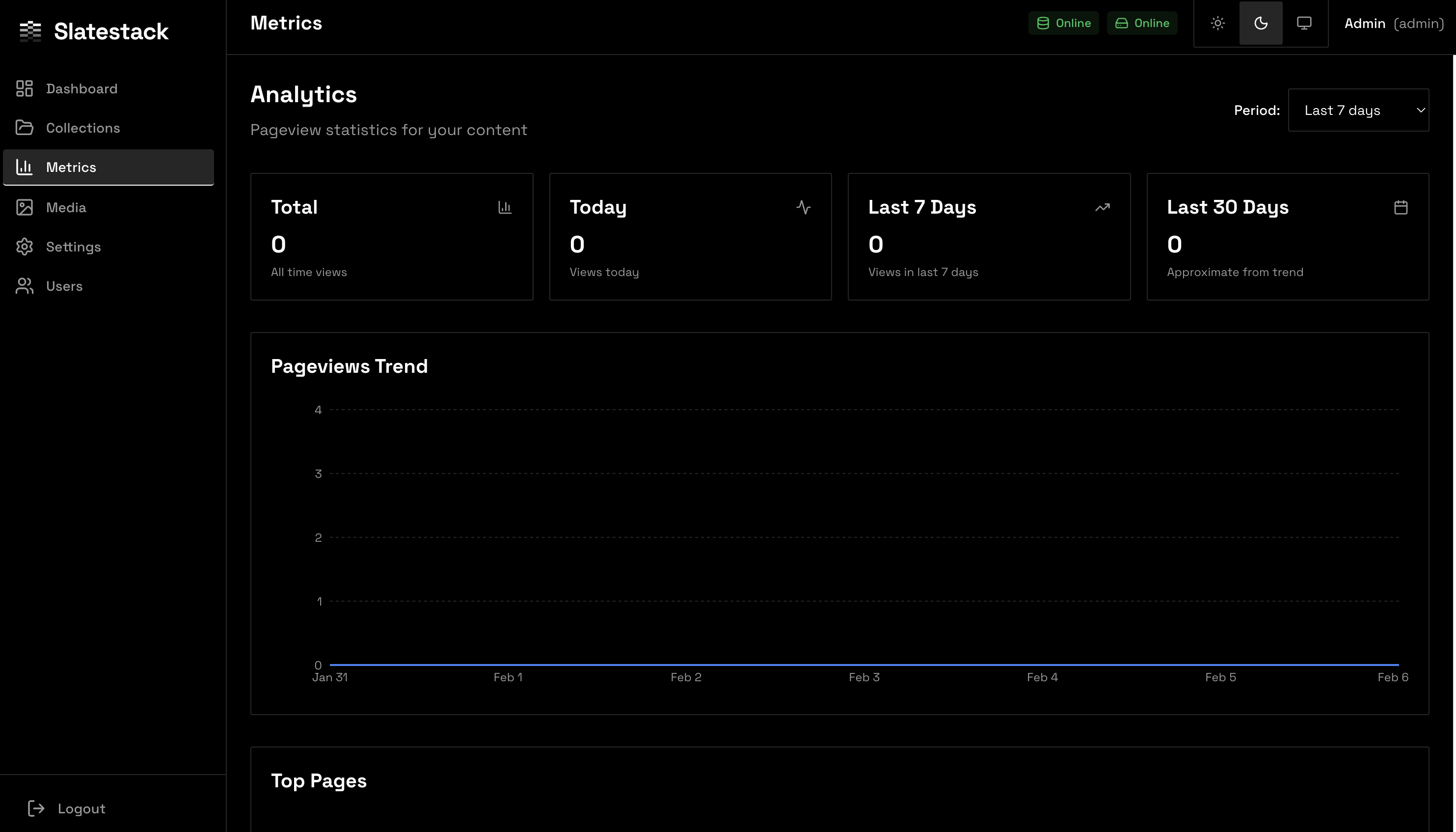The image size is (1456, 832).
Task: Click the bar chart icon in Total card
Action: tap(505, 207)
